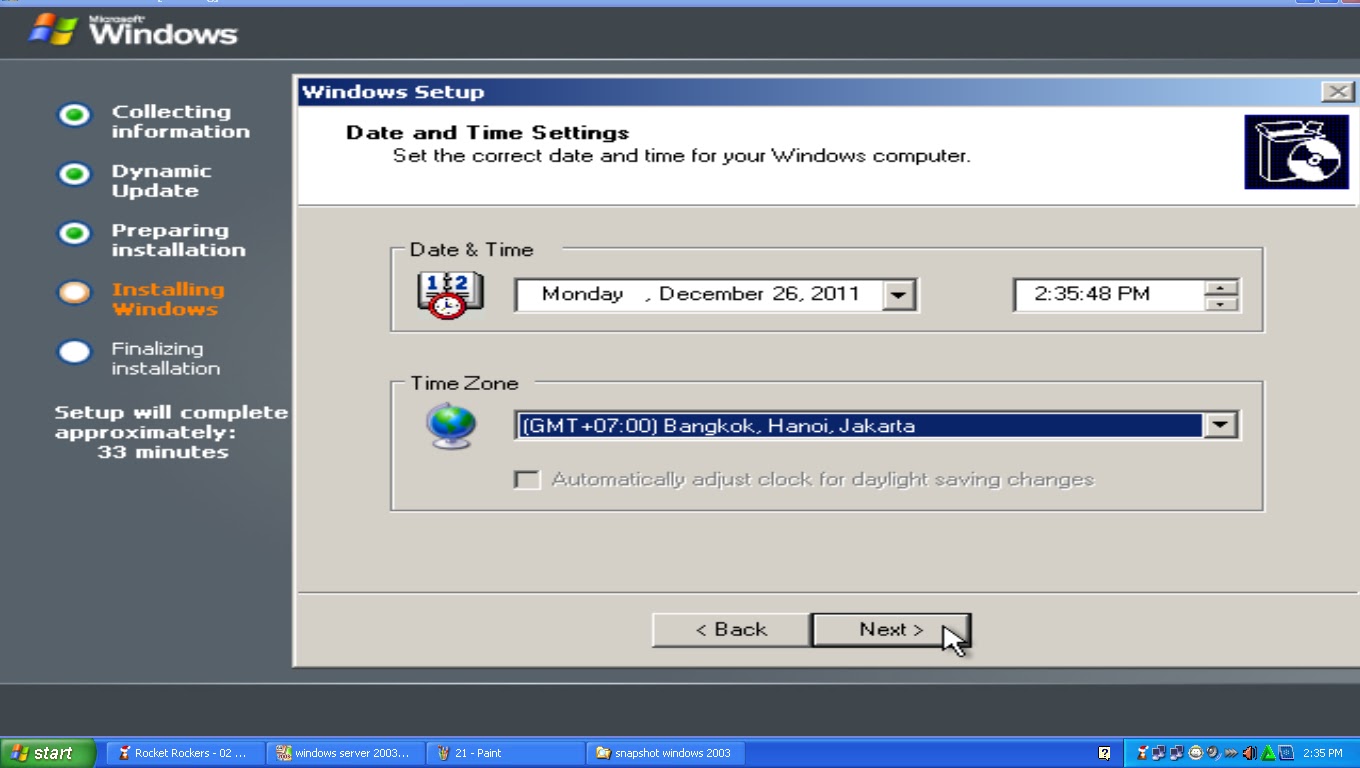This screenshot has height=768, width=1360.
Task: Go back to the previous setup step
Action: [x=731, y=630]
